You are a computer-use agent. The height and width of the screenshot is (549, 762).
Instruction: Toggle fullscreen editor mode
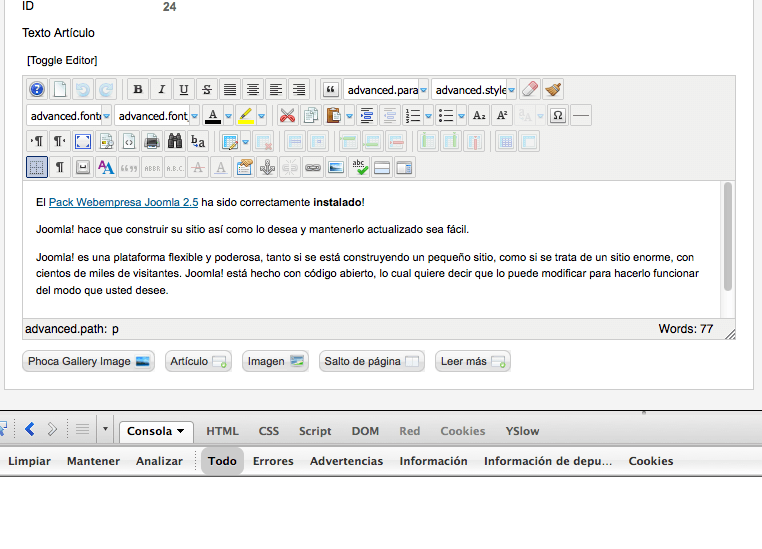[83, 142]
